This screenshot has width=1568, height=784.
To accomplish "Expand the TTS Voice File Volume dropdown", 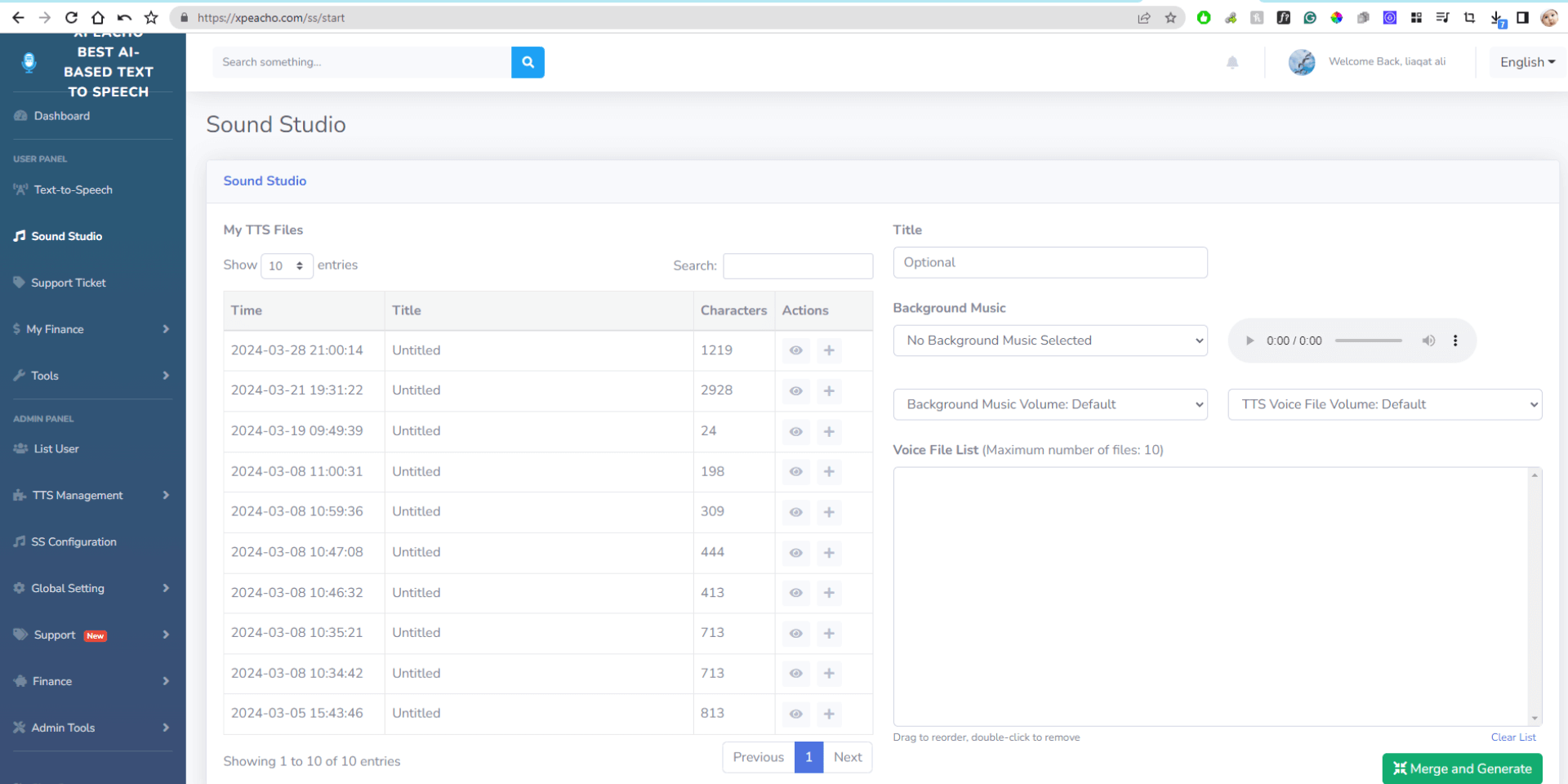I will pos(1384,404).
